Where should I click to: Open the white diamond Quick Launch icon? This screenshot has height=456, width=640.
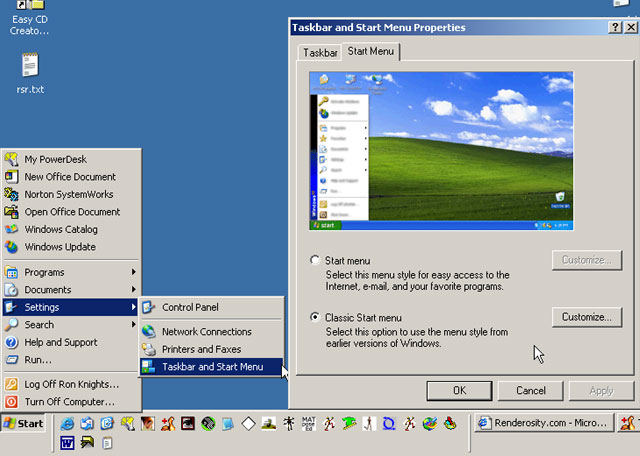tap(248, 424)
